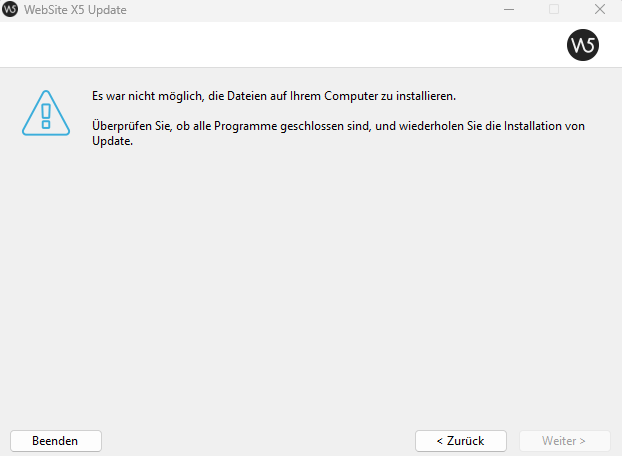Click the greyed-out maximize window icon
This screenshot has width=622, height=456.
554,10
